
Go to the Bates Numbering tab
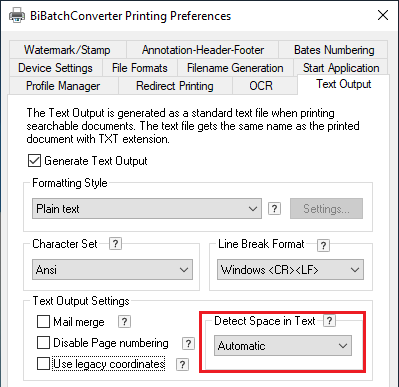[334, 50]
